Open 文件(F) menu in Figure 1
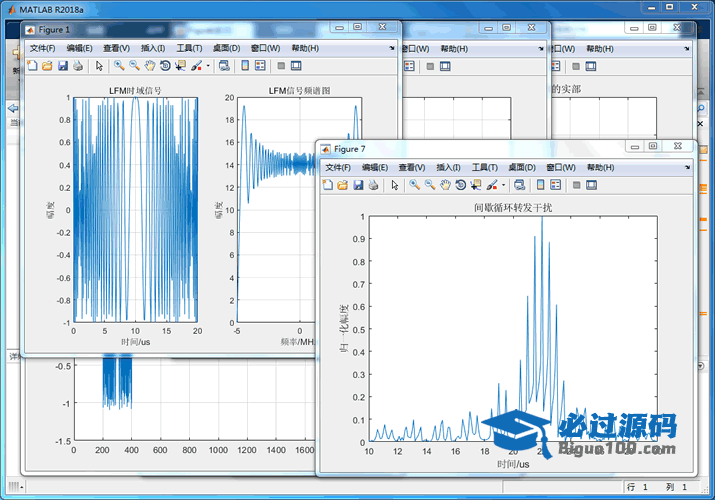The image size is (715, 500). pyautogui.click(x=42, y=48)
